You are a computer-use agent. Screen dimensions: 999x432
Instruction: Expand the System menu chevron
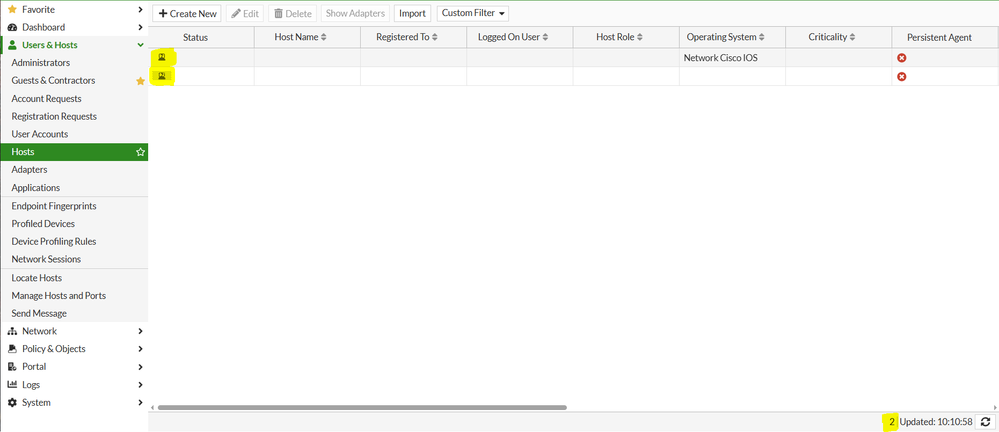[x=140, y=403]
